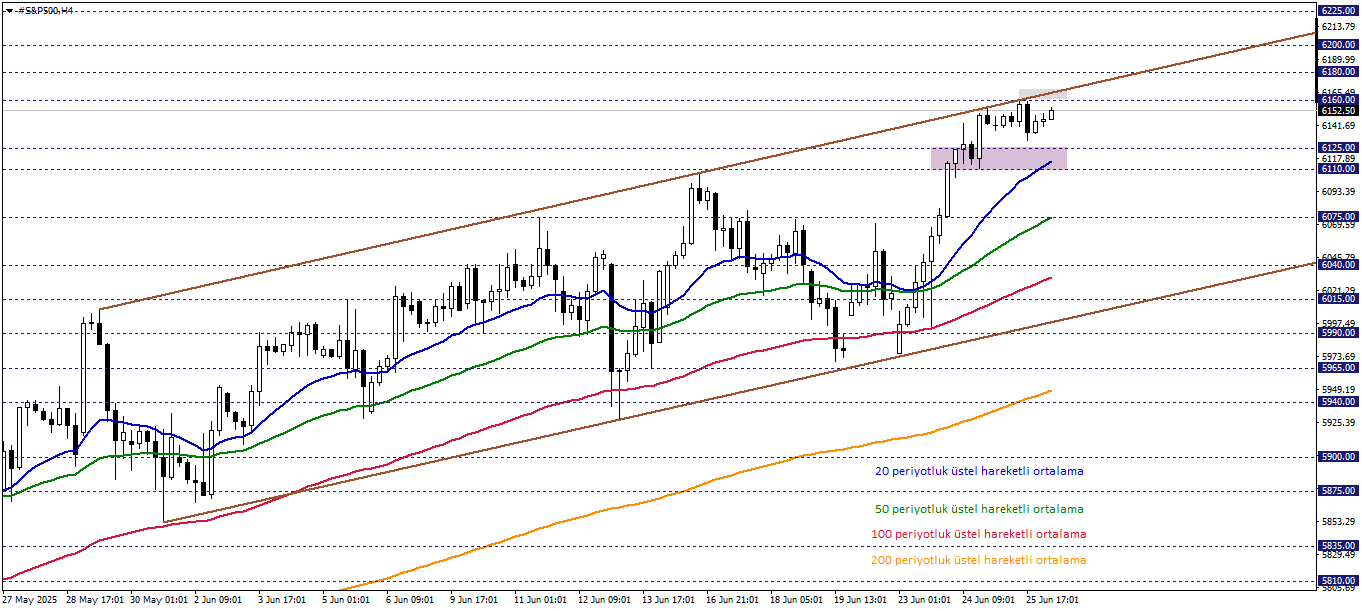This screenshot has width=1362, height=611.
Task: Click the 9 Jun 17:01 time label
Action: coord(474,601)
